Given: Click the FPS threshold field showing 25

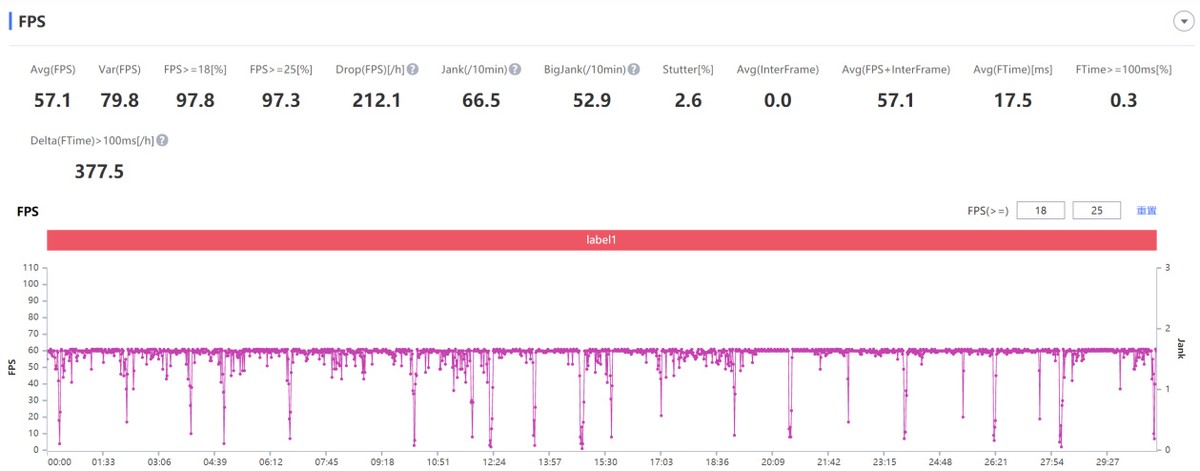Looking at the screenshot, I should click(x=1096, y=211).
